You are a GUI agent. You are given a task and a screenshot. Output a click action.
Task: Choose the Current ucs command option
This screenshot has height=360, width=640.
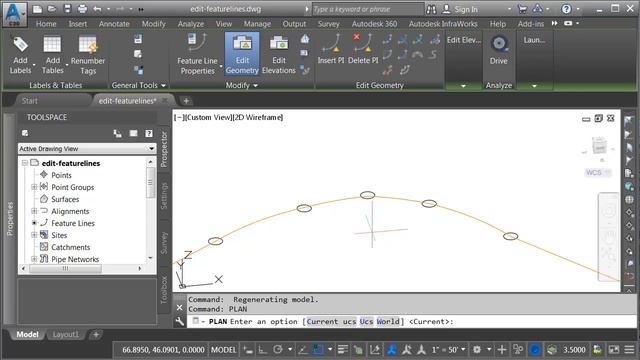(331, 322)
